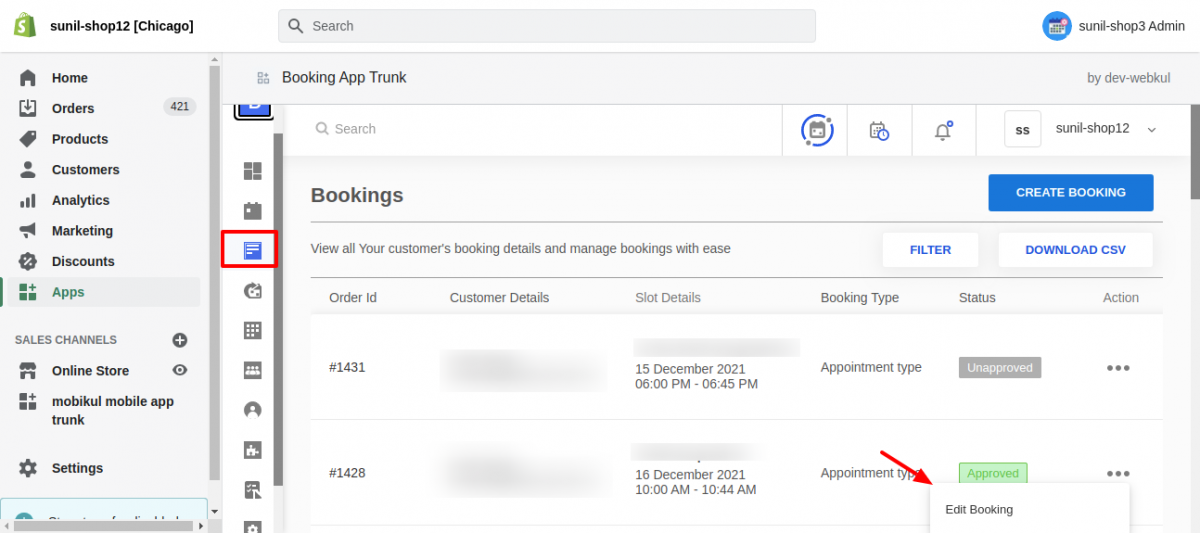Open action menu for order #1431
Screen dimensions: 1200x533
(1118, 367)
